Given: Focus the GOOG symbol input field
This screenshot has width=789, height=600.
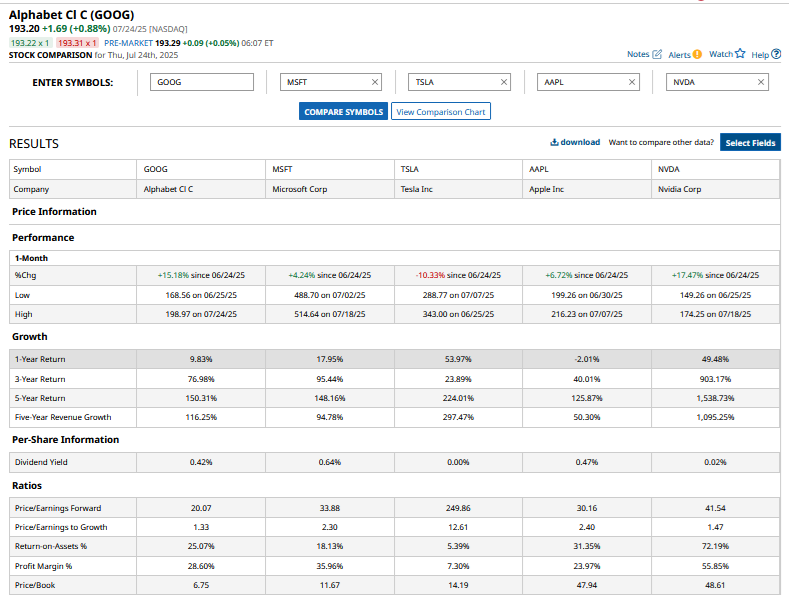Looking at the screenshot, I should point(202,82).
